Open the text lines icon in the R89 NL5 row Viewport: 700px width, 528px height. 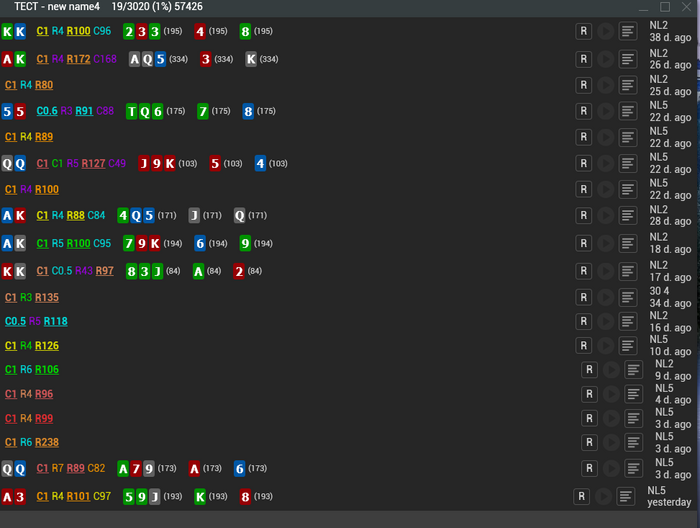coord(628,137)
